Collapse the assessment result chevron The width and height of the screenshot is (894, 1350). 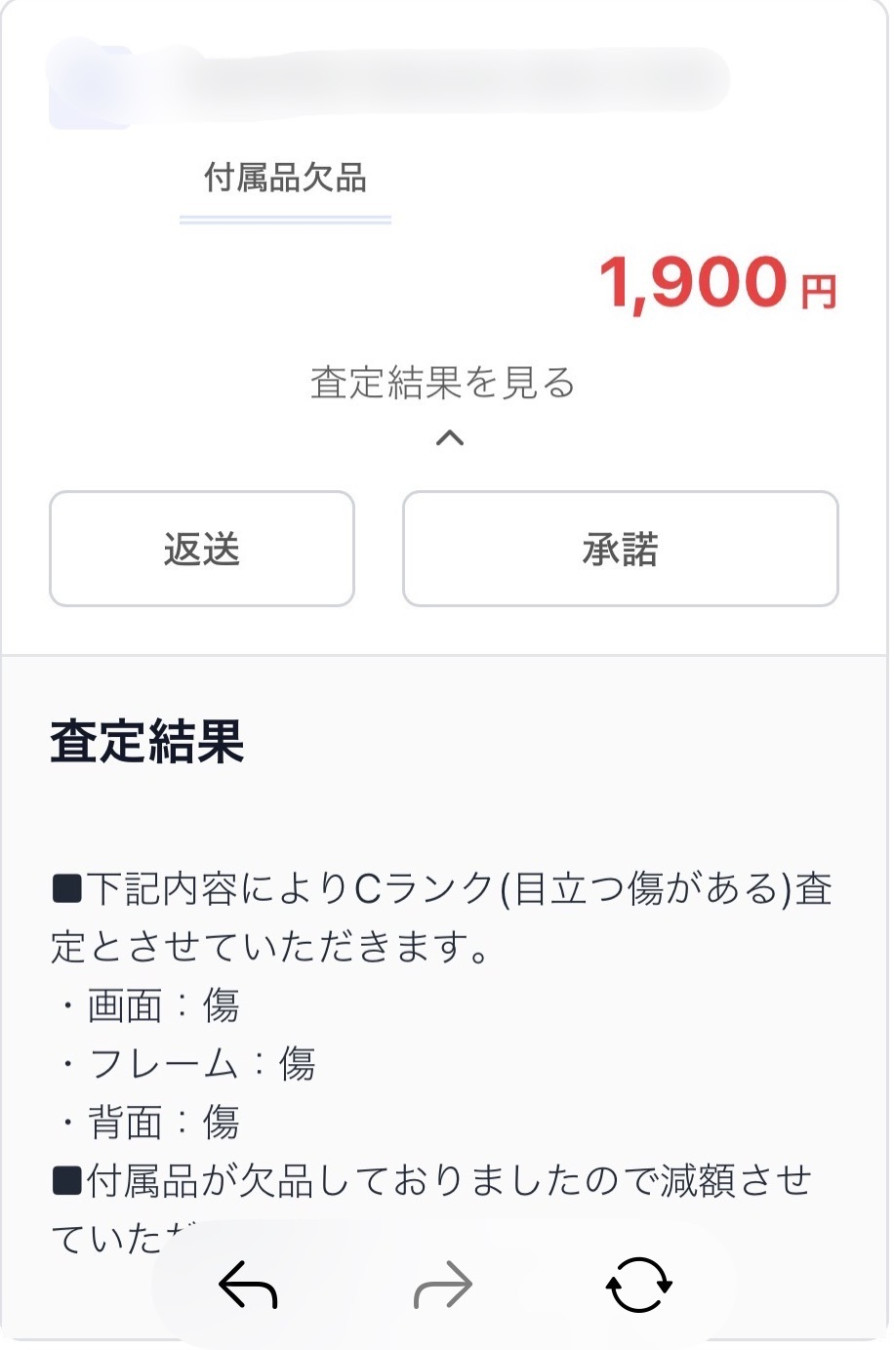450,437
